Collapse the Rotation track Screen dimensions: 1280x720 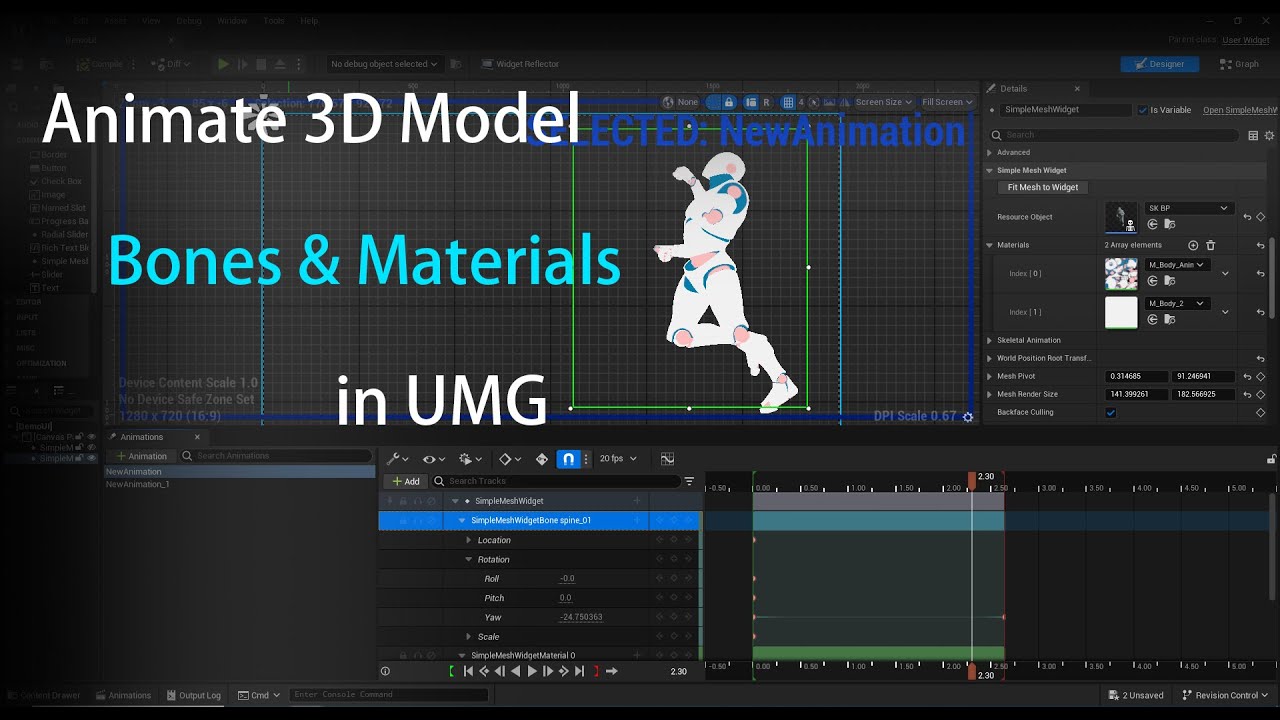(x=468, y=559)
